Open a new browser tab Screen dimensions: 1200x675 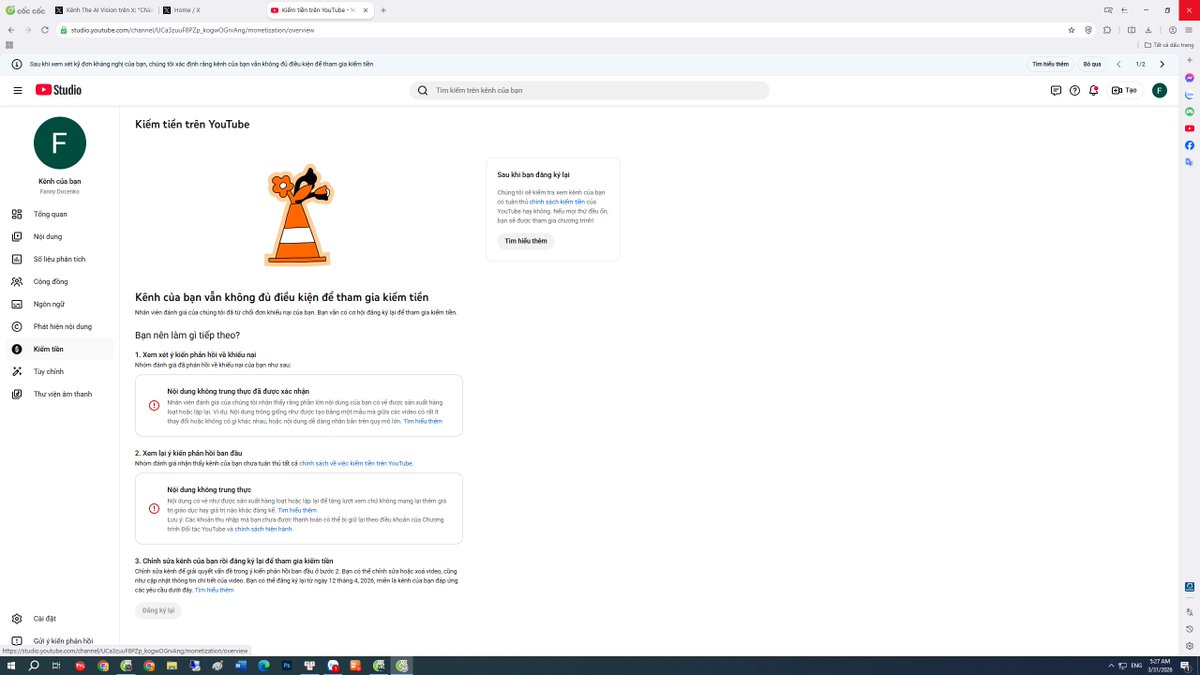[384, 10]
